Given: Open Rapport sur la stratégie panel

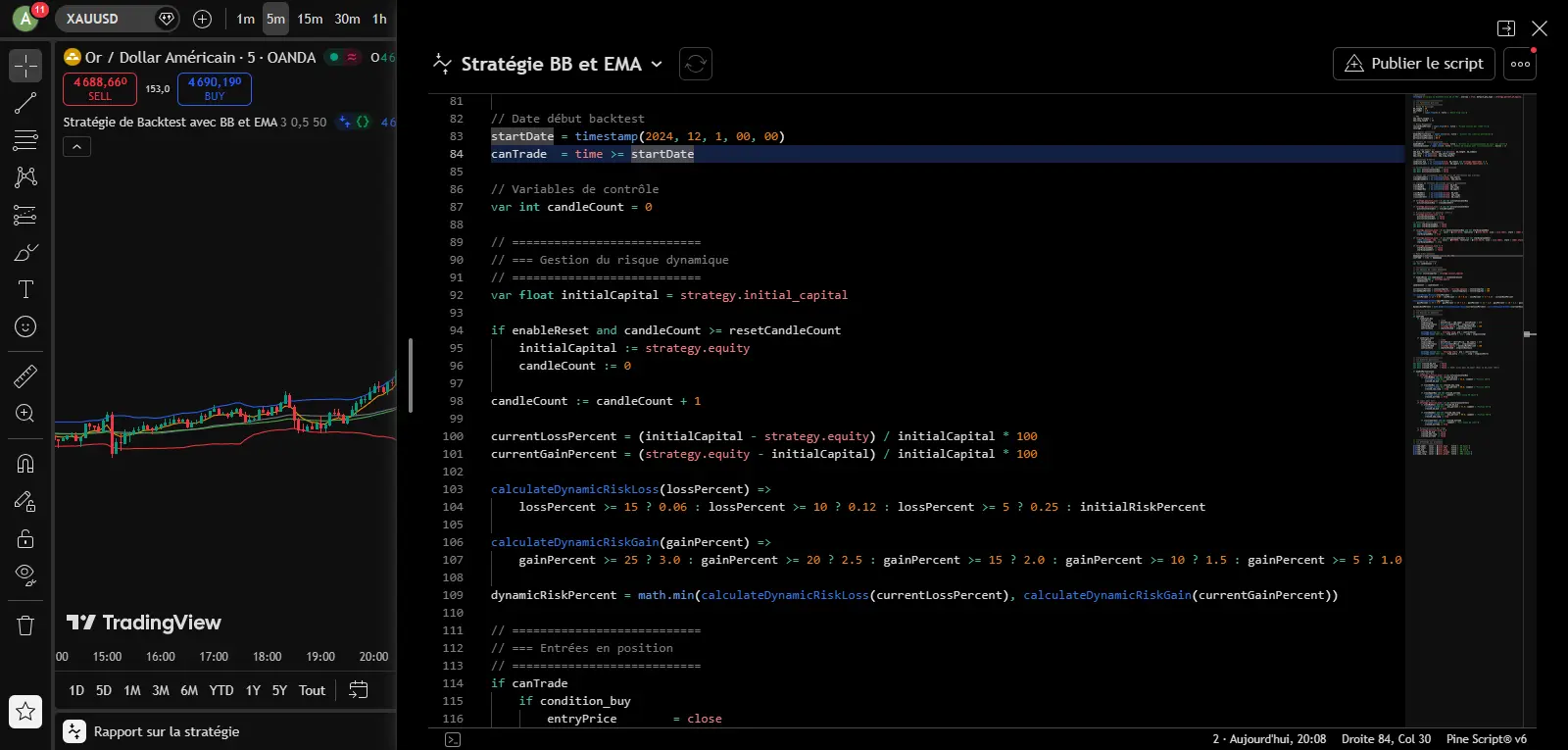Looking at the screenshot, I should click(167, 731).
